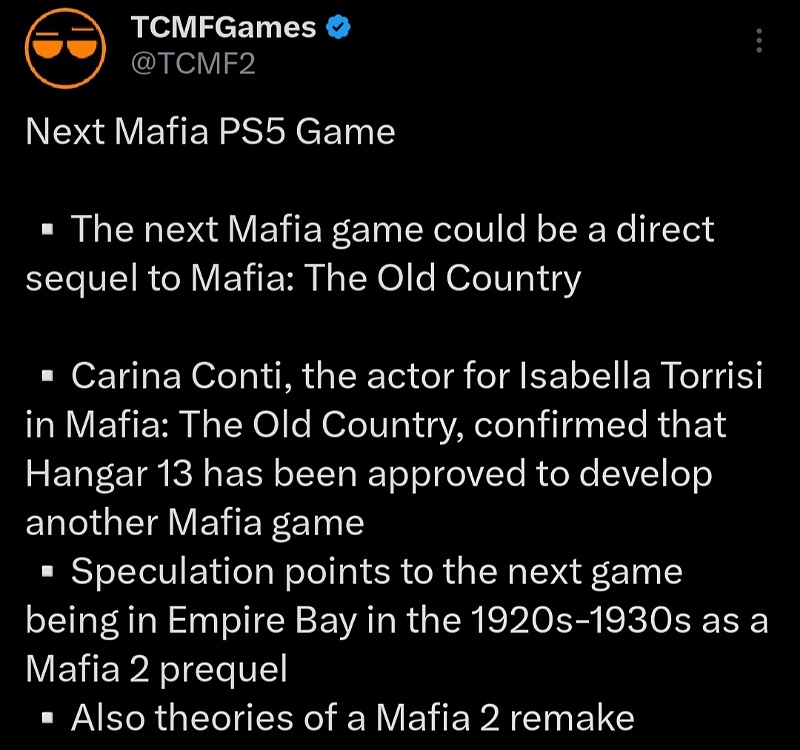Click the name "Isabella Torrisi"
The image size is (800, 750).
point(641,376)
